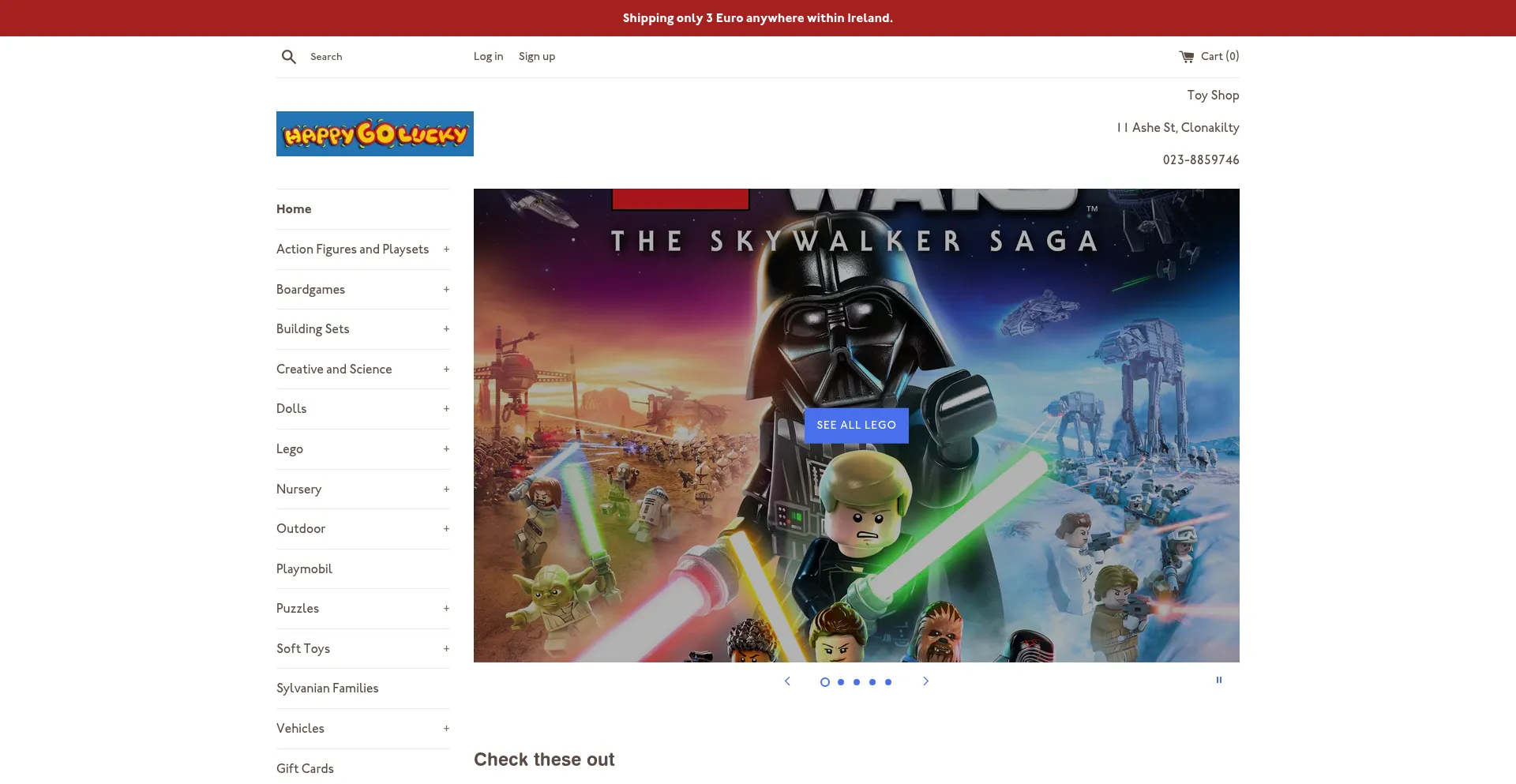Select the second slideshow dot
Viewport: 1516px width, 784px height.
(x=841, y=682)
